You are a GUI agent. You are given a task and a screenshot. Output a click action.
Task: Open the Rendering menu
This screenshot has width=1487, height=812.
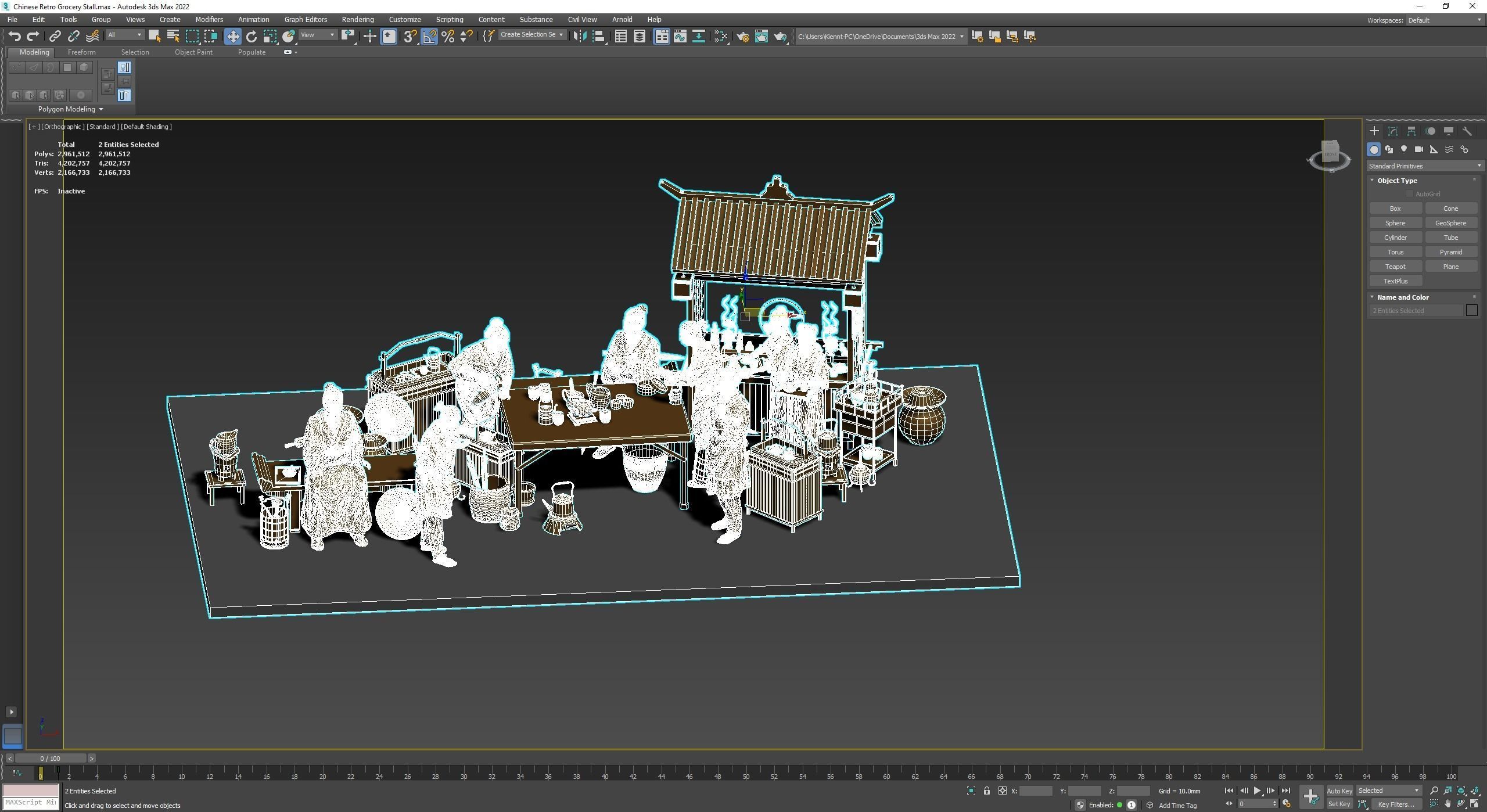click(x=358, y=20)
